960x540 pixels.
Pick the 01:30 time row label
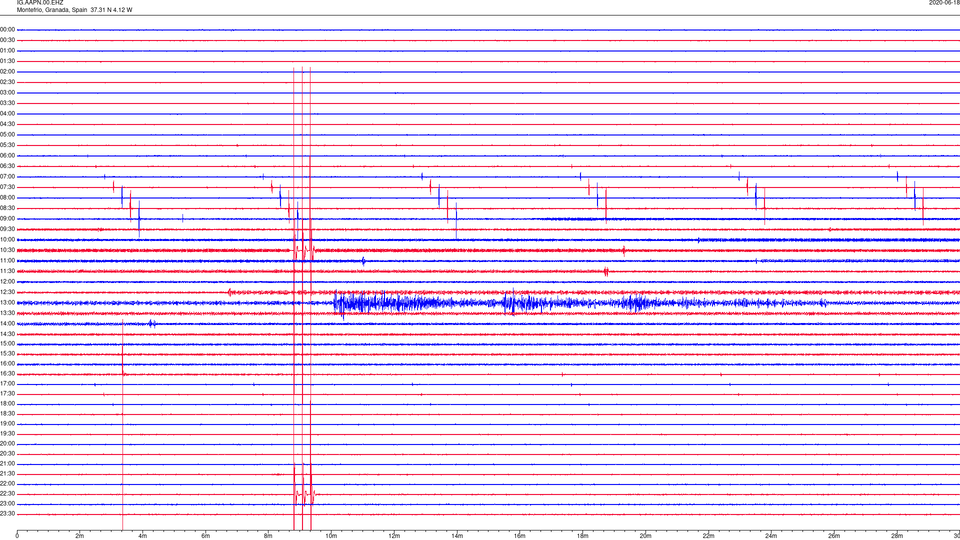coord(8,61)
